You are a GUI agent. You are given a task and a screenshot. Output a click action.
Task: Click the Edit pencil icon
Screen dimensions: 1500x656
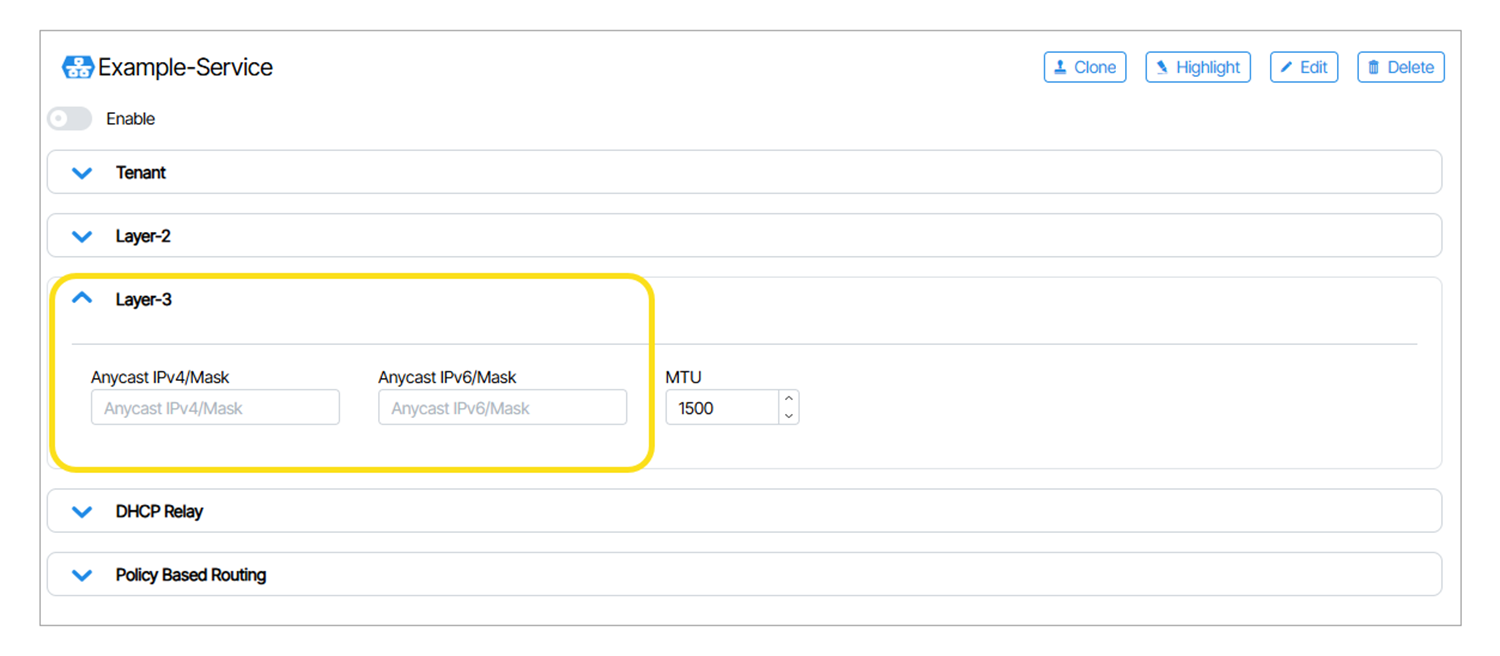click(1287, 68)
